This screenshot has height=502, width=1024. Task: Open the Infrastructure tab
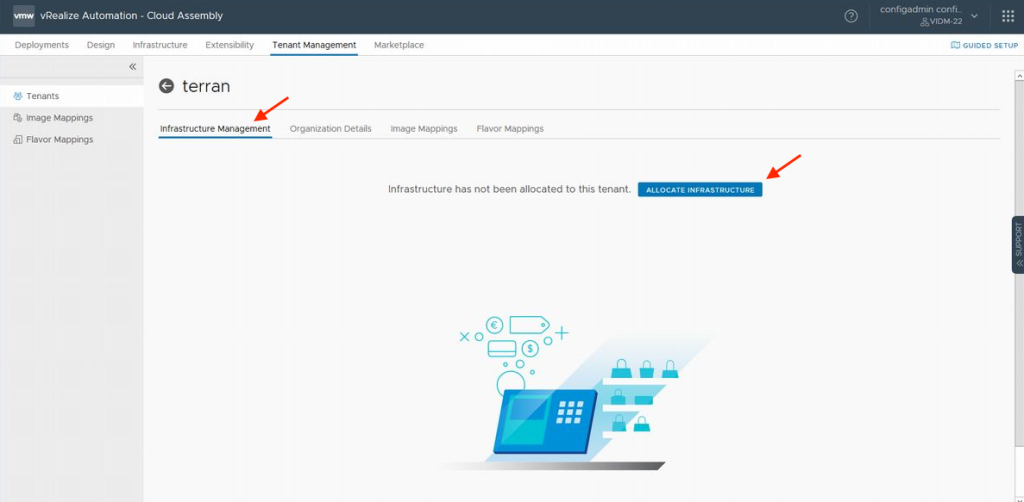click(x=160, y=45)
